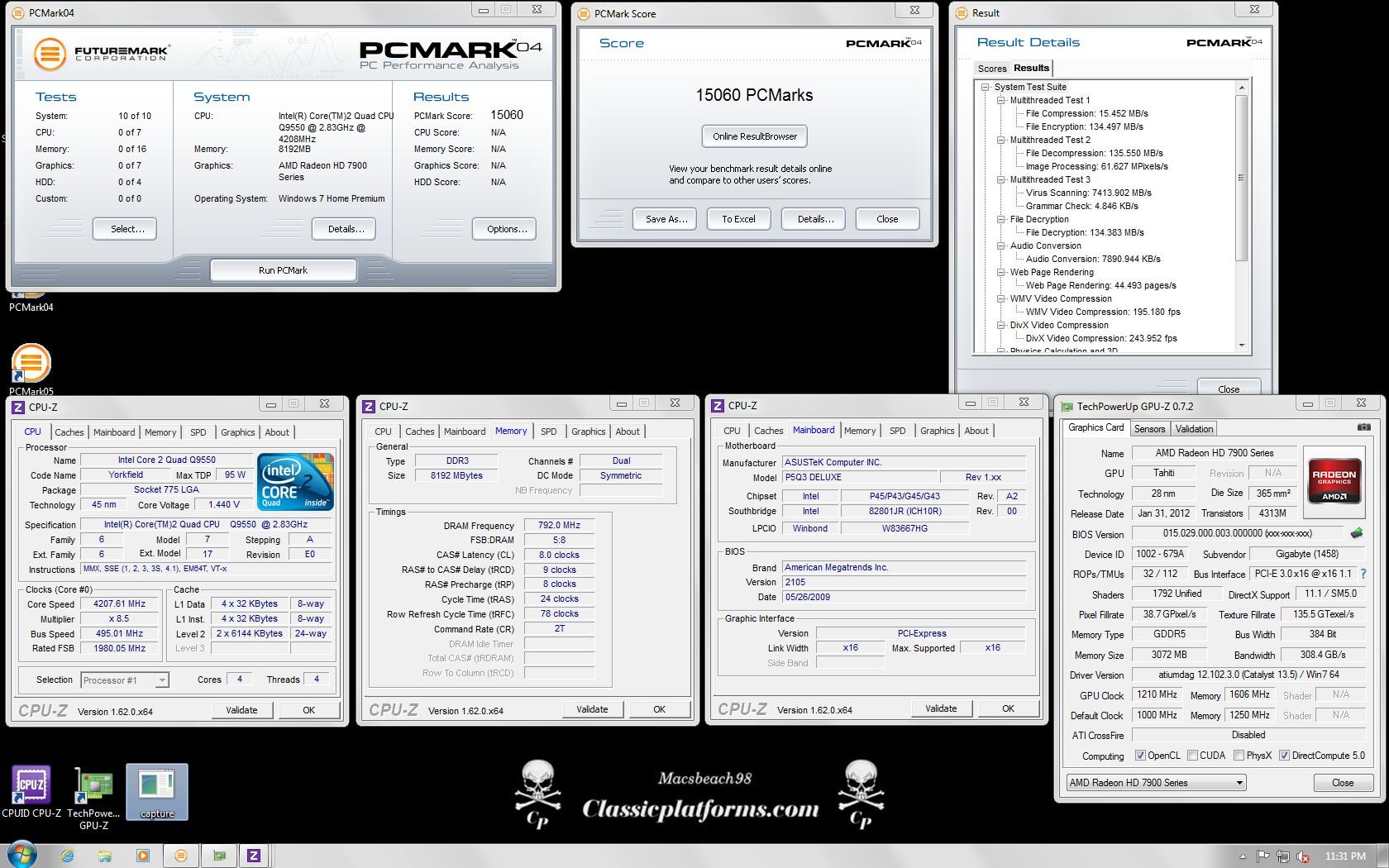Screen dimensions: 1389x868
Task: Collapse Multithreaded Test 1 node
Action: 1001,100
